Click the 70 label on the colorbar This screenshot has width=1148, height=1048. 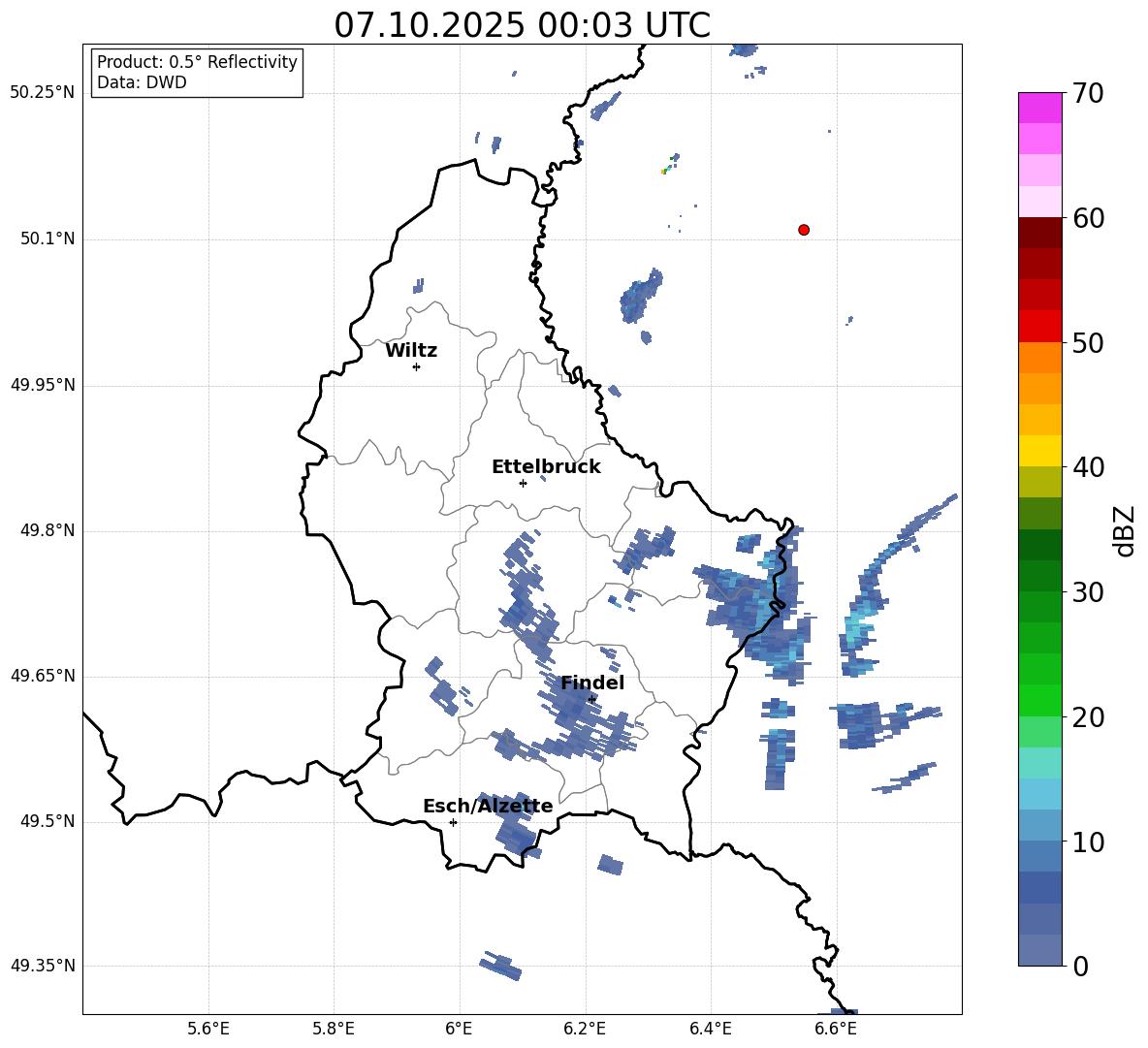1087,93
